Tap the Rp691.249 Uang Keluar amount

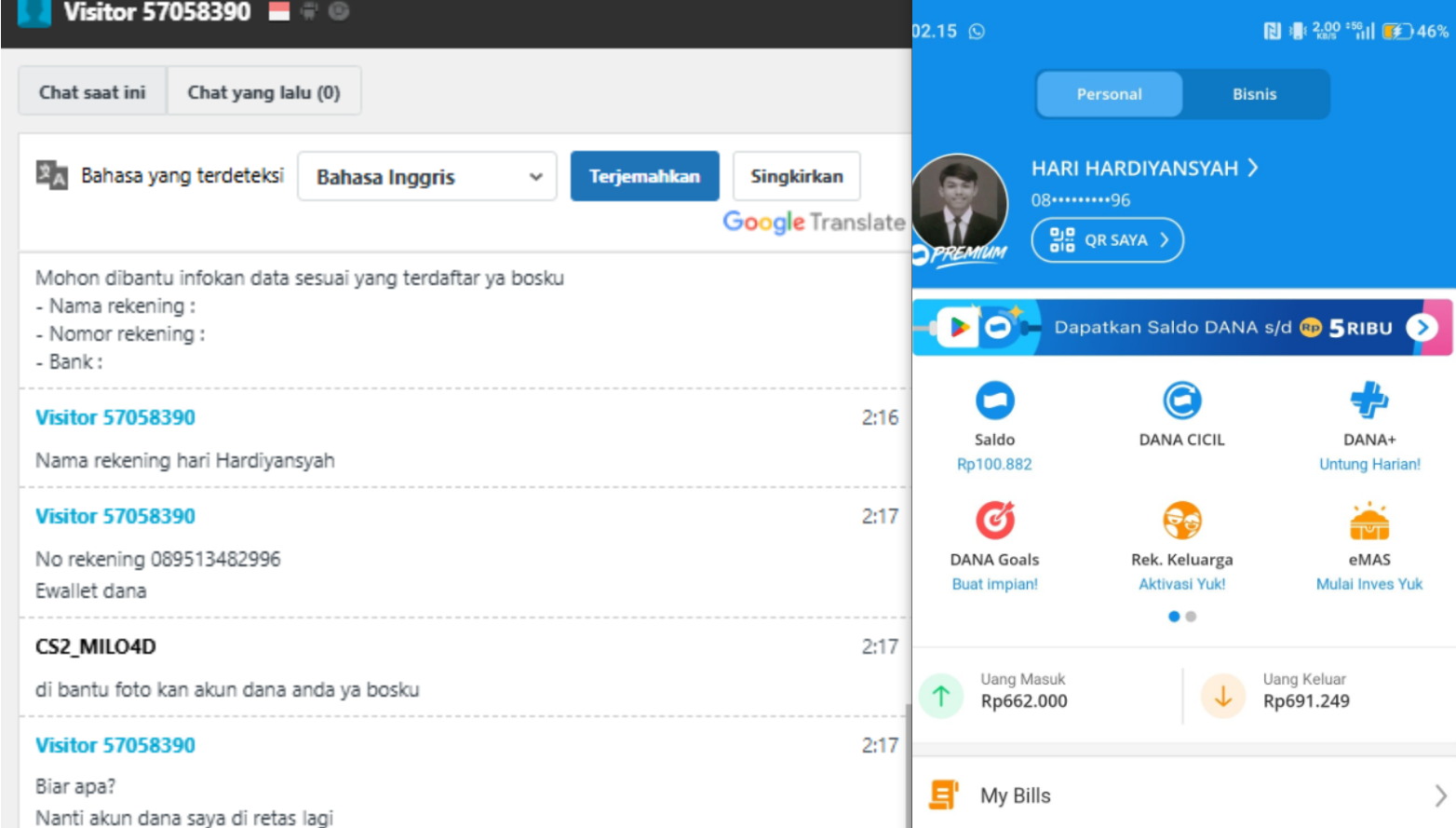tap(1306, 701)
